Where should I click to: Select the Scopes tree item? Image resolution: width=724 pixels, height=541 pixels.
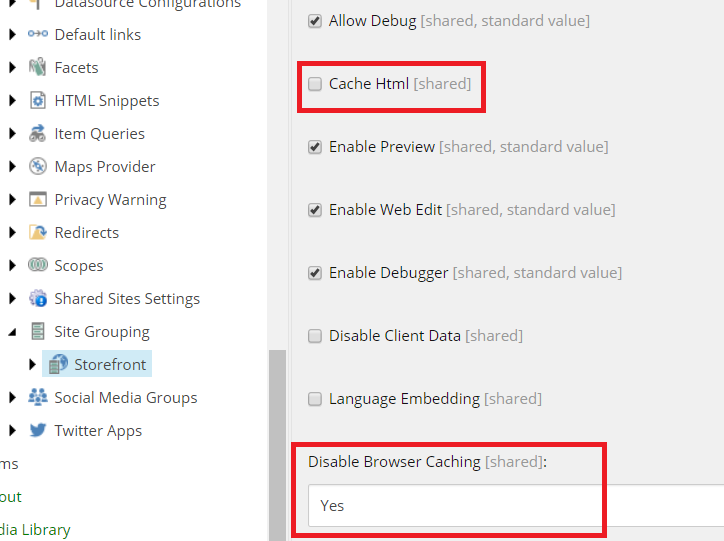coord(79,266)
